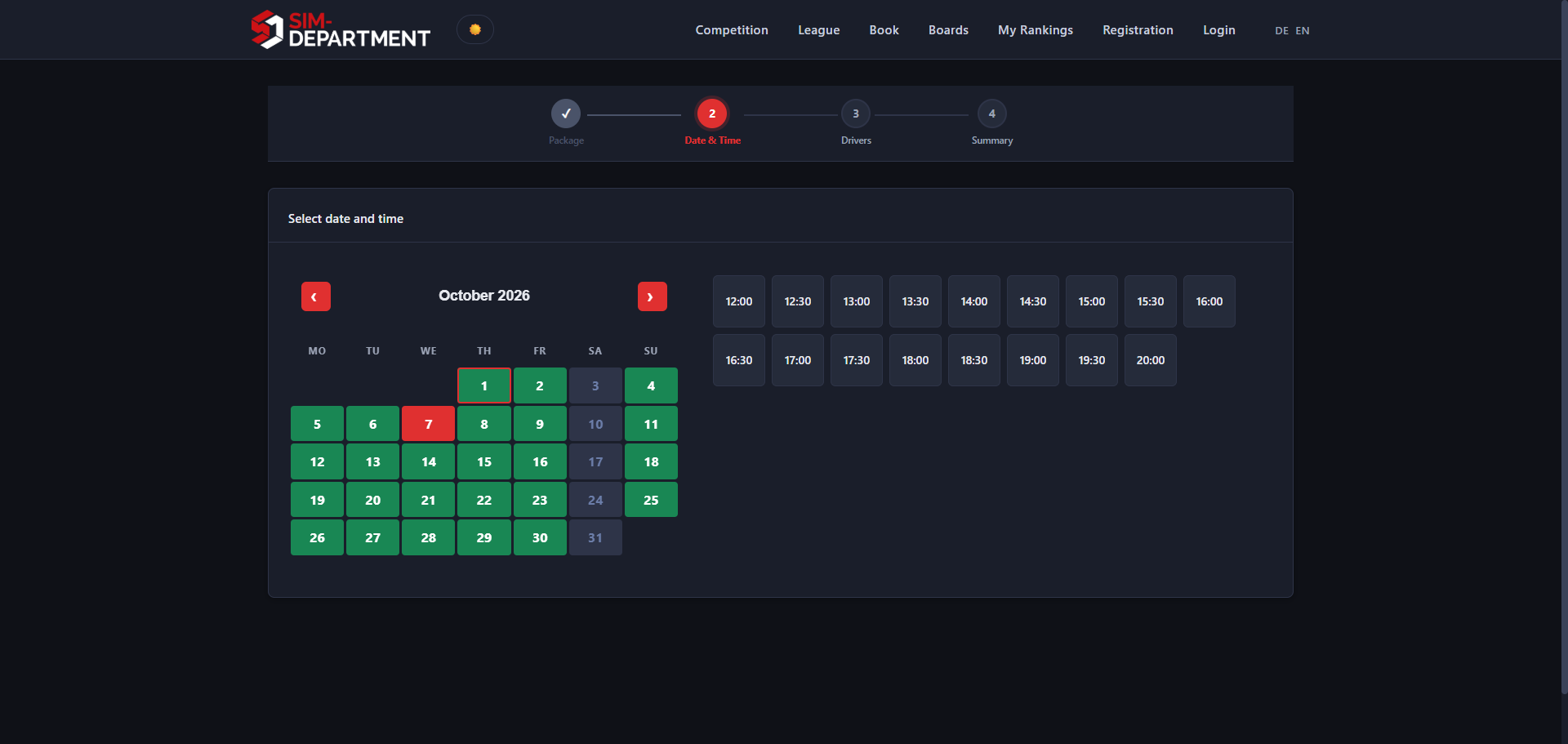Toggle the sun light-mode theme switch

(x=475, y=29)
